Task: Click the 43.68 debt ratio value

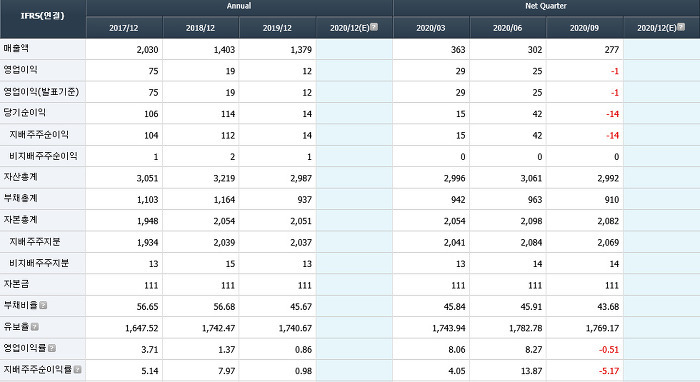Action: pos(608,307)
